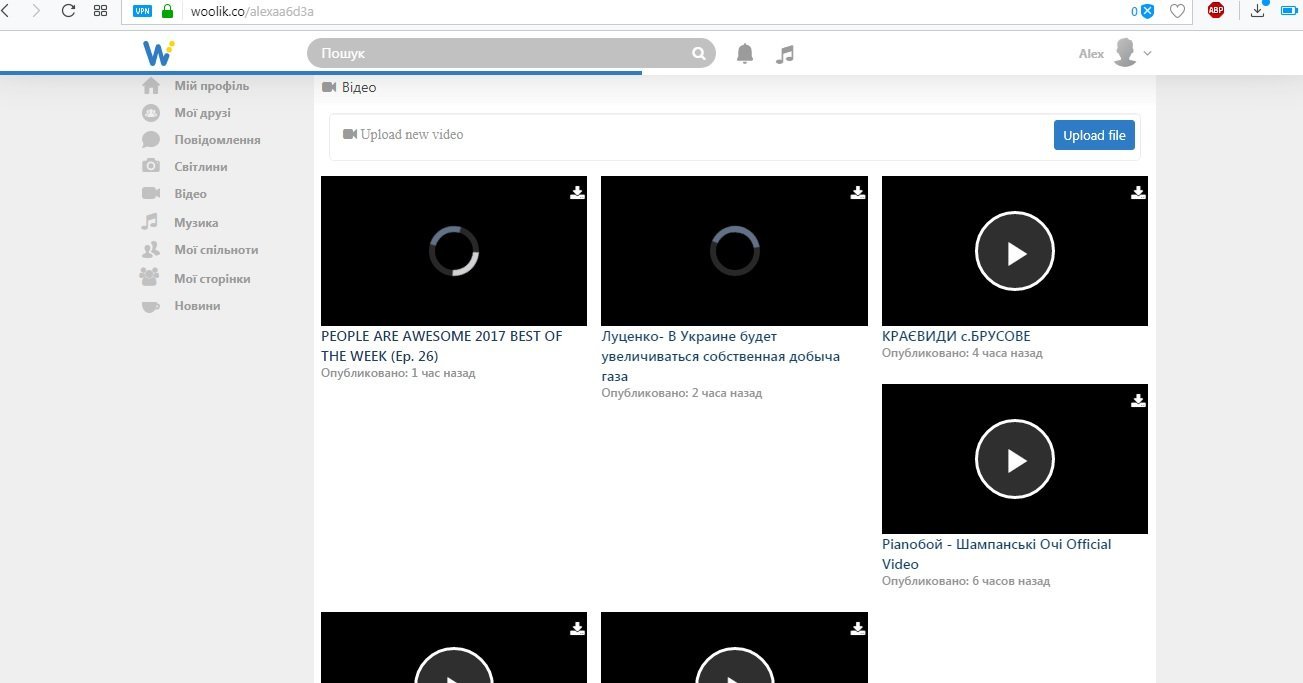1303x683 pixels.
Task: Open the browser speed dial grid
Action: point(100,11)
